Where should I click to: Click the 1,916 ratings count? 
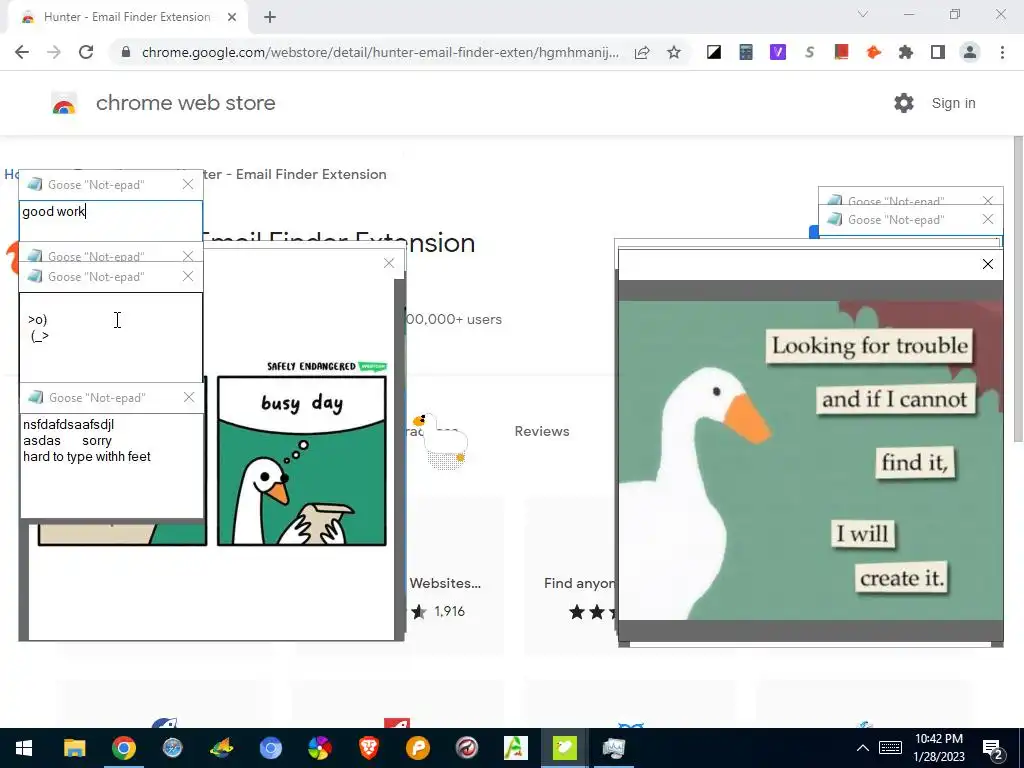[x=449, y=611]
